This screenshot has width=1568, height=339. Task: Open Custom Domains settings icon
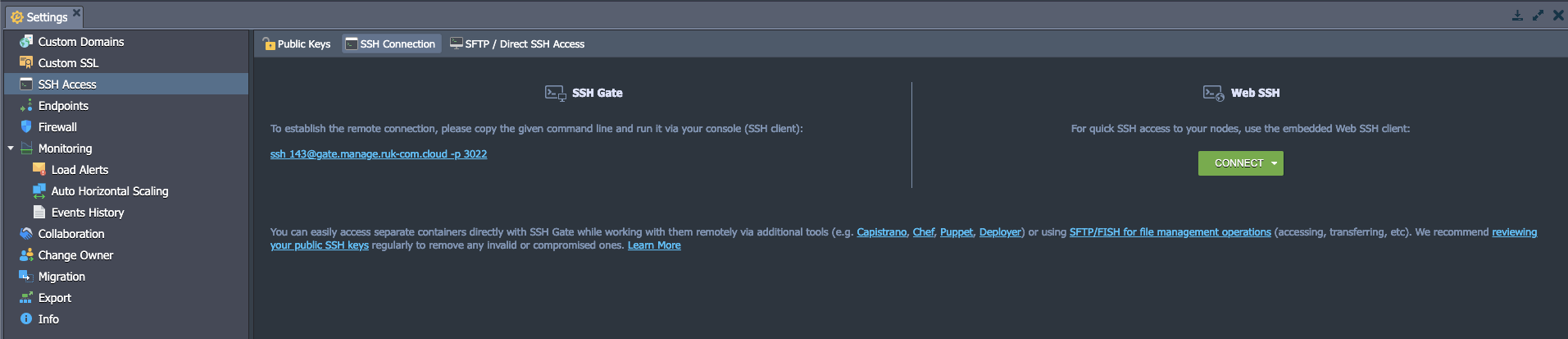(26, 41)
